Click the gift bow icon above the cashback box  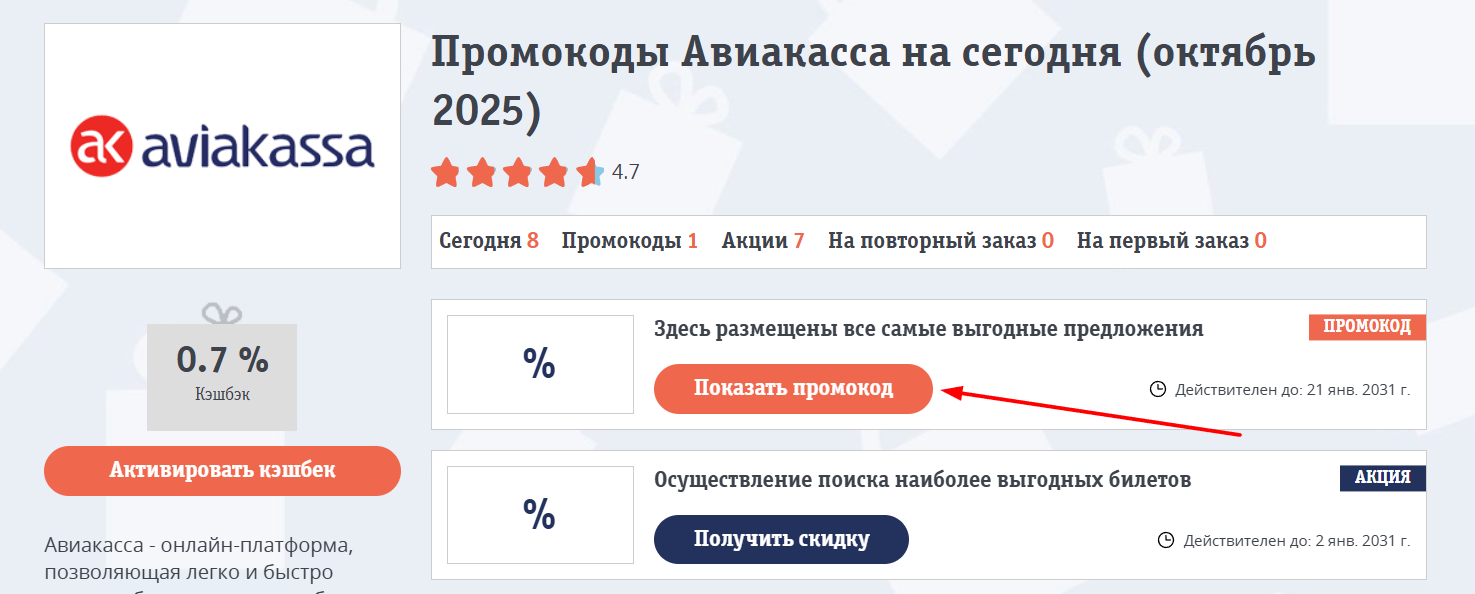(222, 312)
